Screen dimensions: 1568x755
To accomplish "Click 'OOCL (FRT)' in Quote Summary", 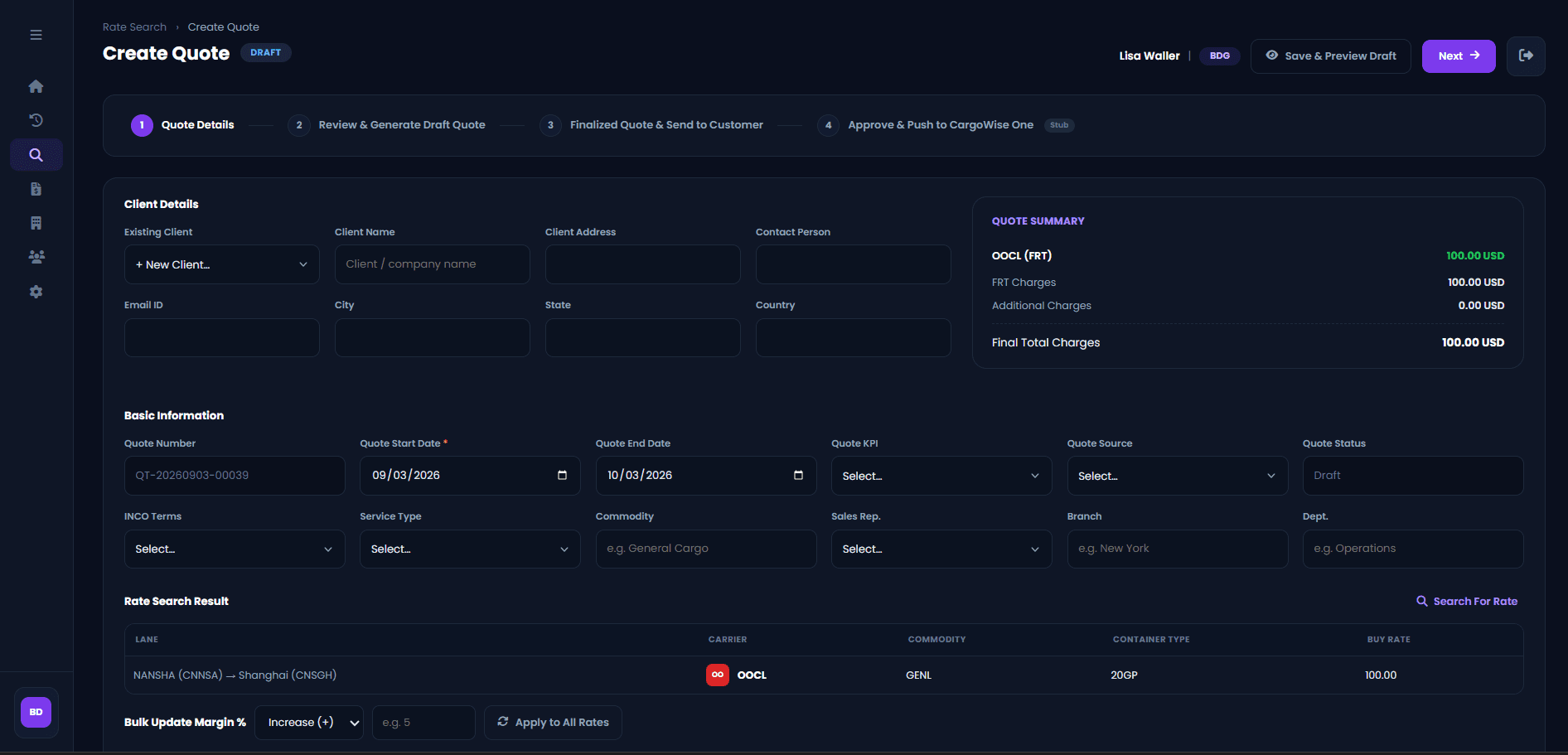I will click(x=1022, y=255).
